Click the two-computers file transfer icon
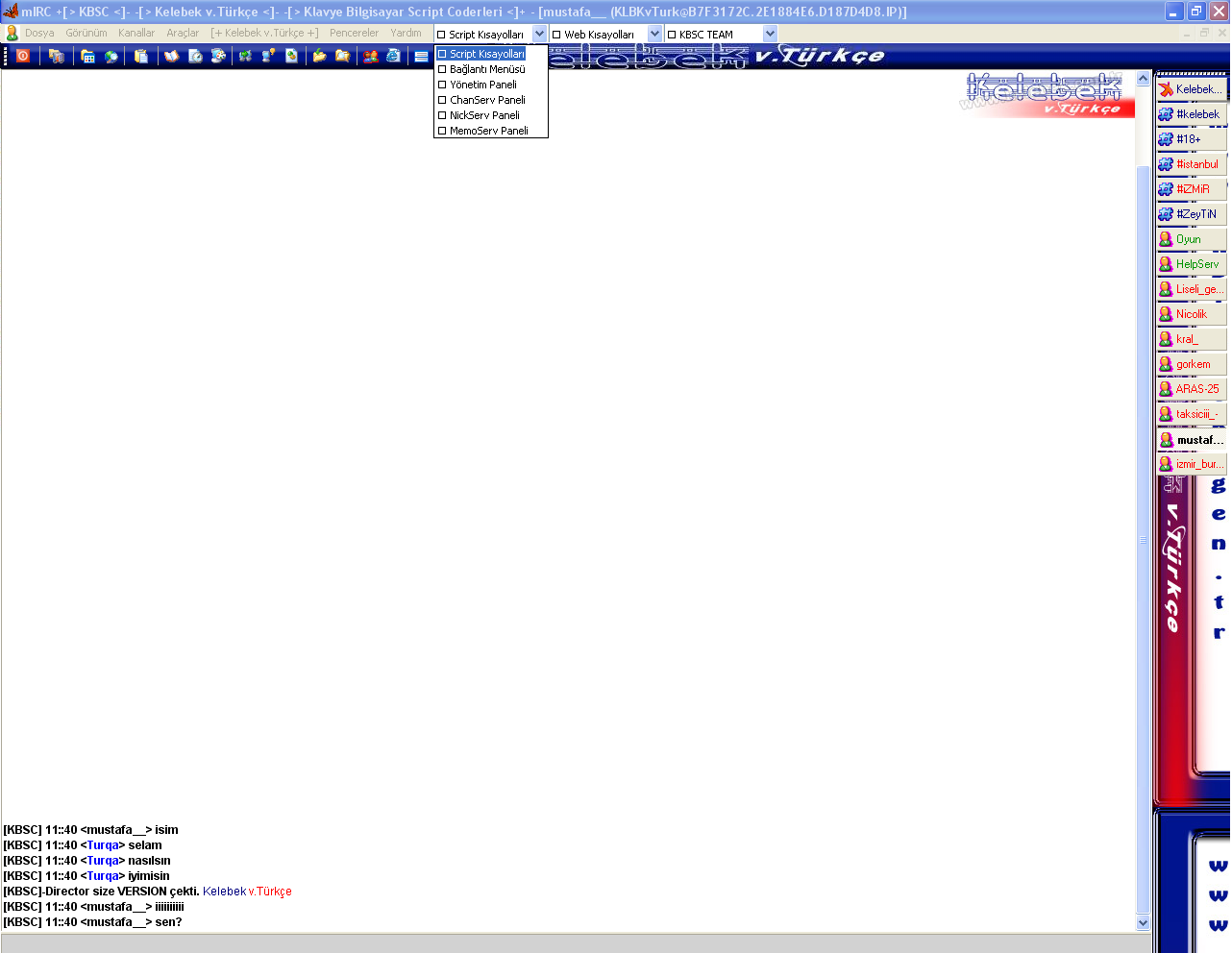The image size is (1232, 953). pos(245,56)
